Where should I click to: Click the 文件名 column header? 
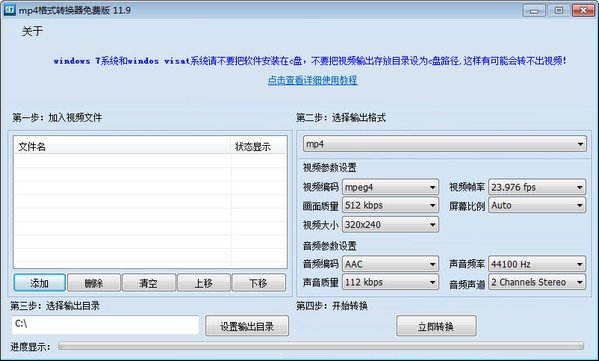[x=122, y=146]
